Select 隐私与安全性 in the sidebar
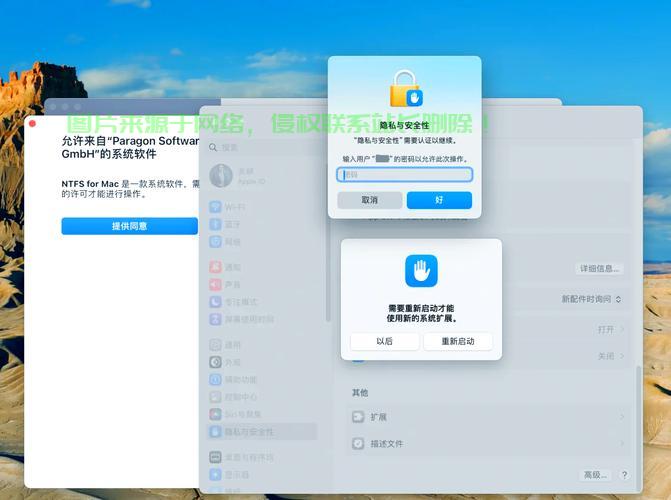The image size is (671, 500). point(262,432)
